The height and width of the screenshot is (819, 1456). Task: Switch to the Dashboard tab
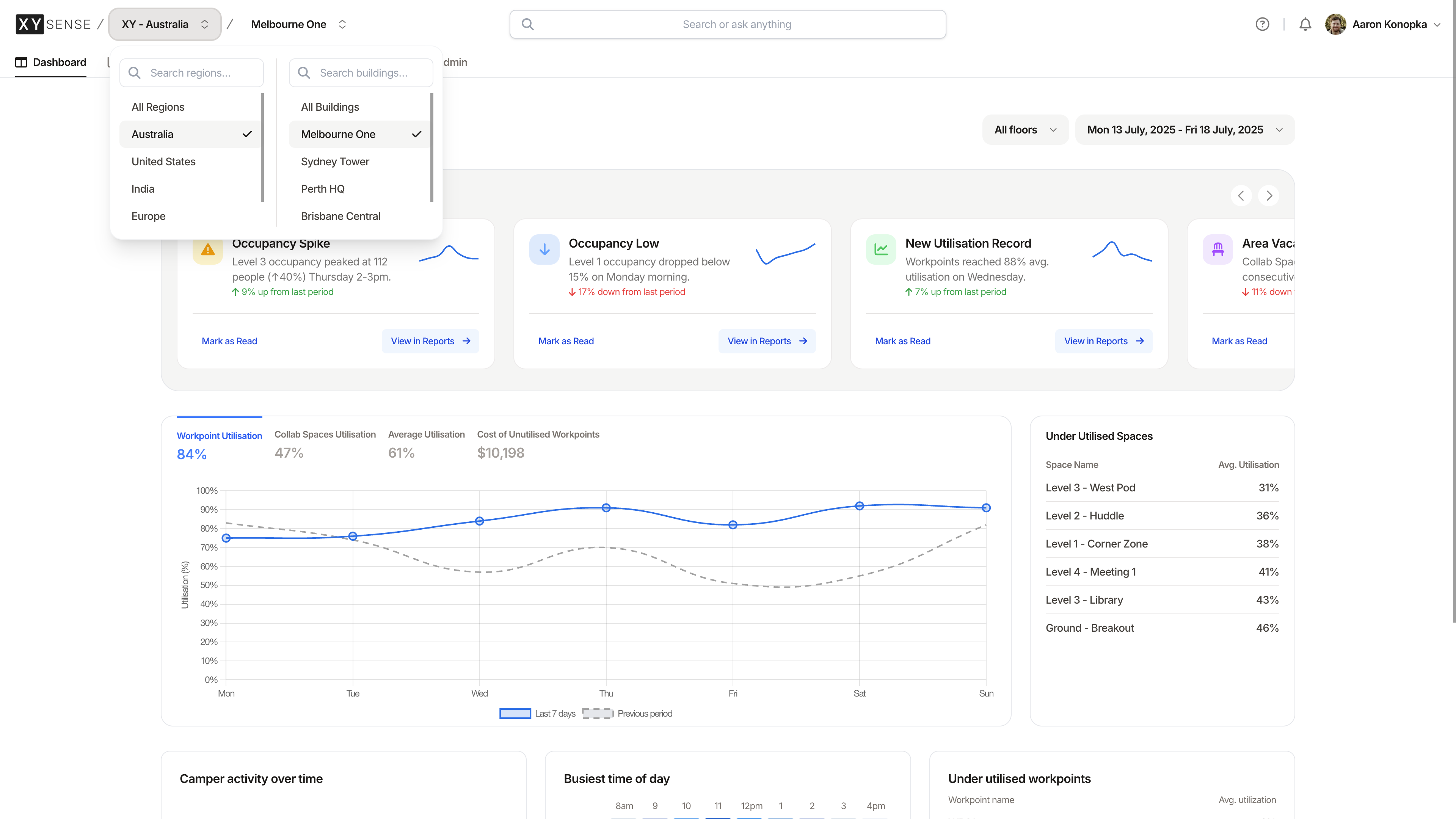pos(51,62)
